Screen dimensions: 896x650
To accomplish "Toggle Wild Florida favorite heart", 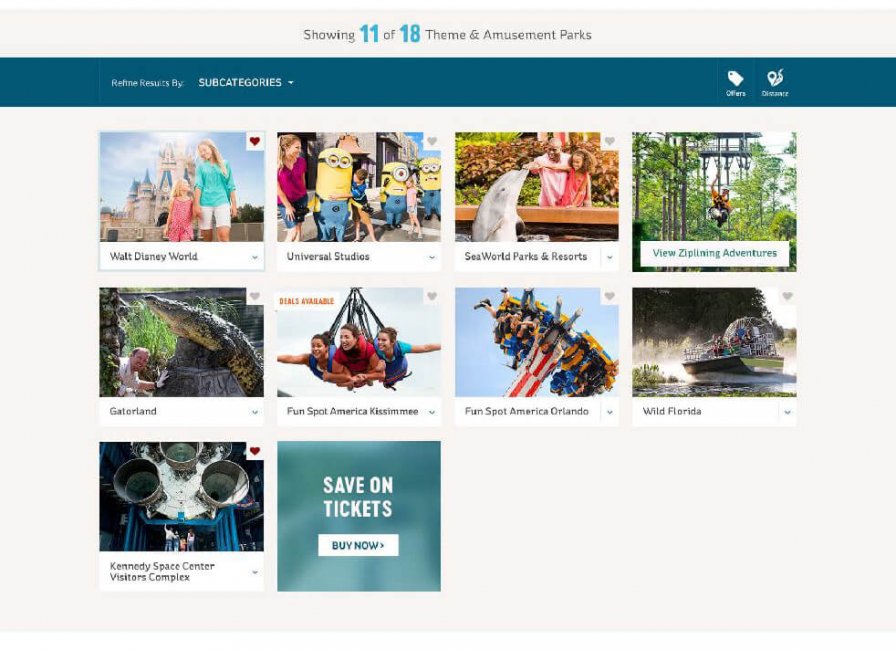I will [787, 296].
